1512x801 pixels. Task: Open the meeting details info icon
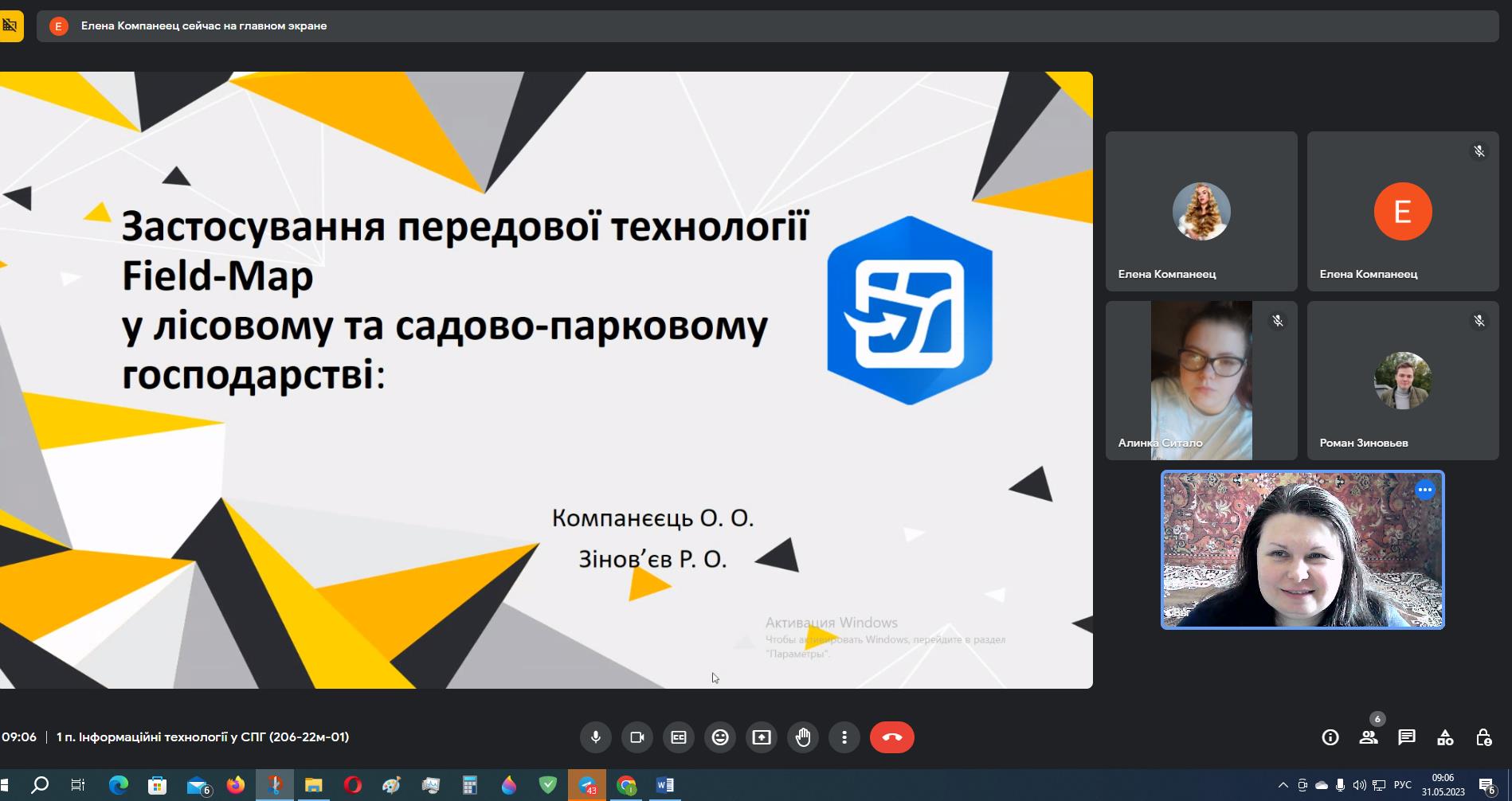1330,737
